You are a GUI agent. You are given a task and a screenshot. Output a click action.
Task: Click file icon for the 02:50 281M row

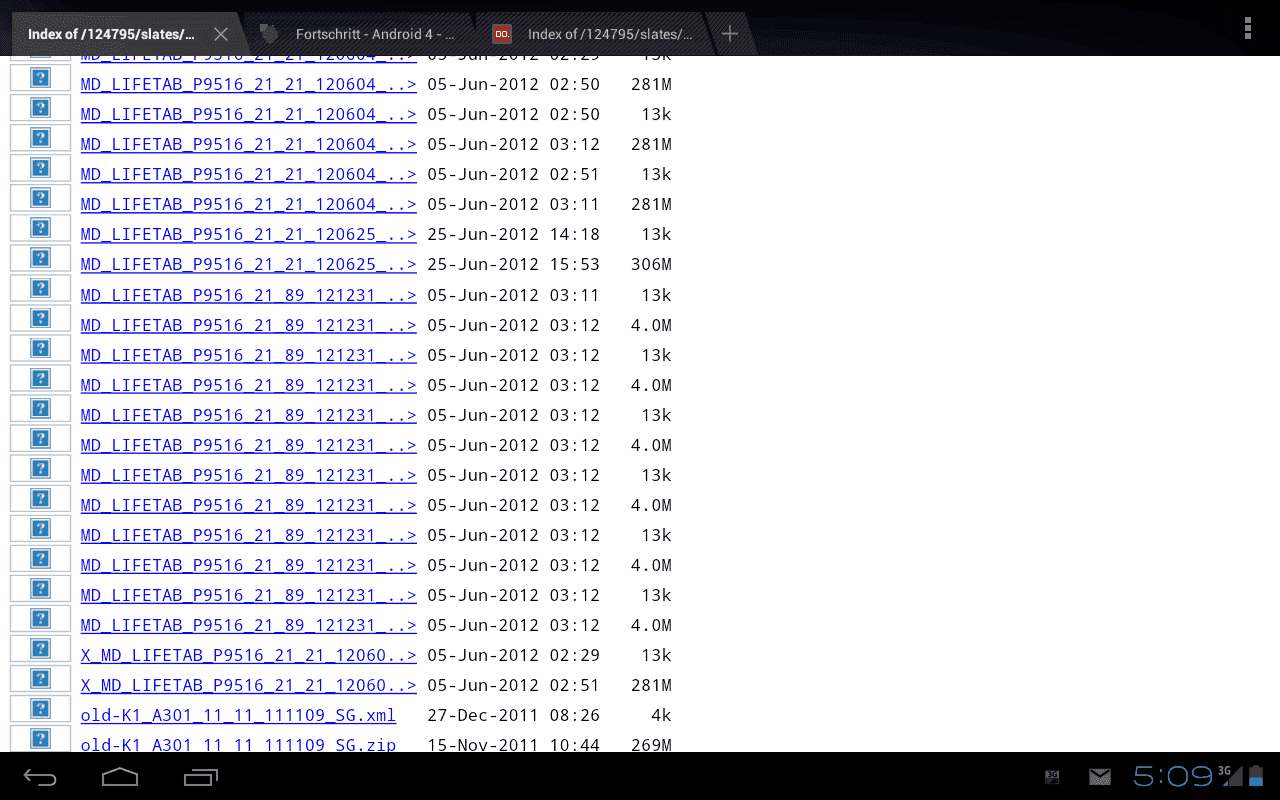[41, 78]
